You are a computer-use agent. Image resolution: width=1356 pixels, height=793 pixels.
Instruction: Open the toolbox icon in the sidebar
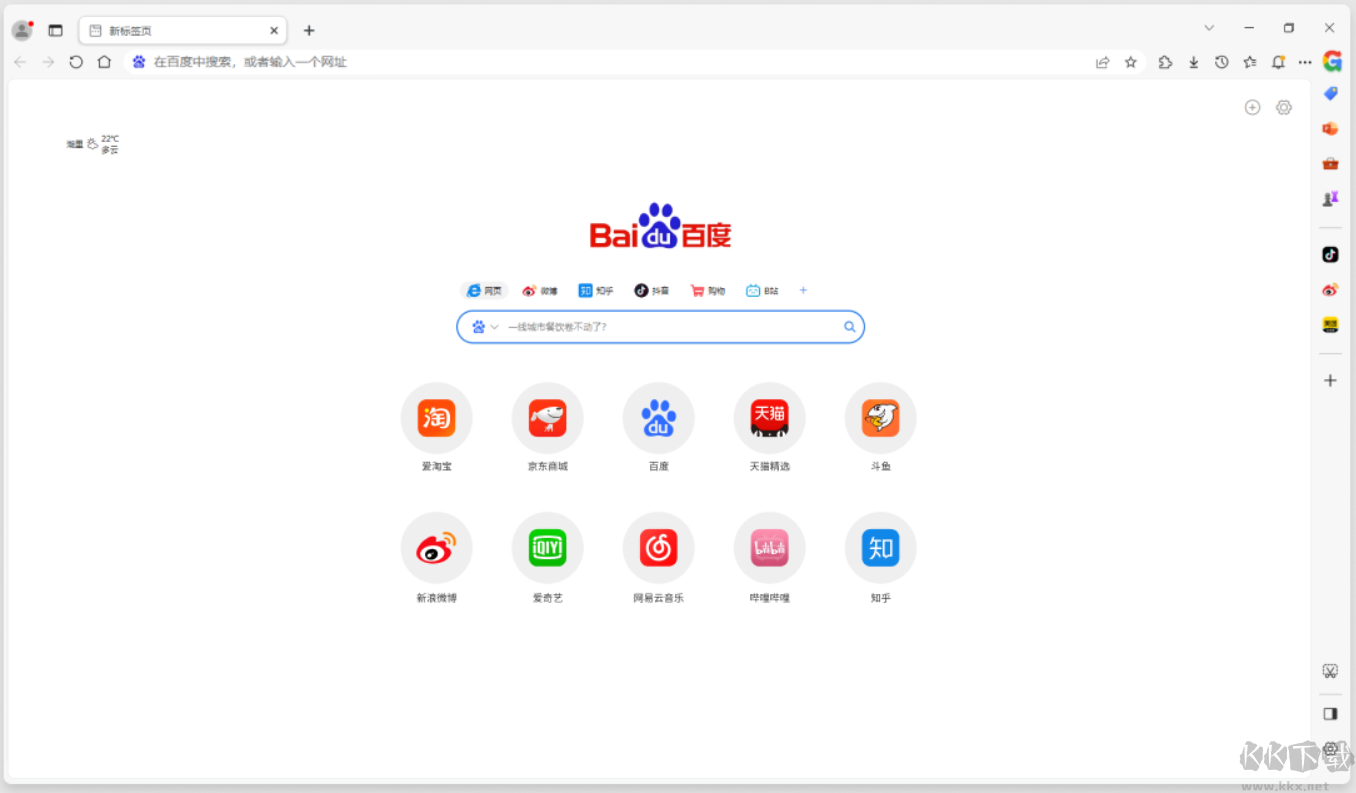click(1329, 163)
